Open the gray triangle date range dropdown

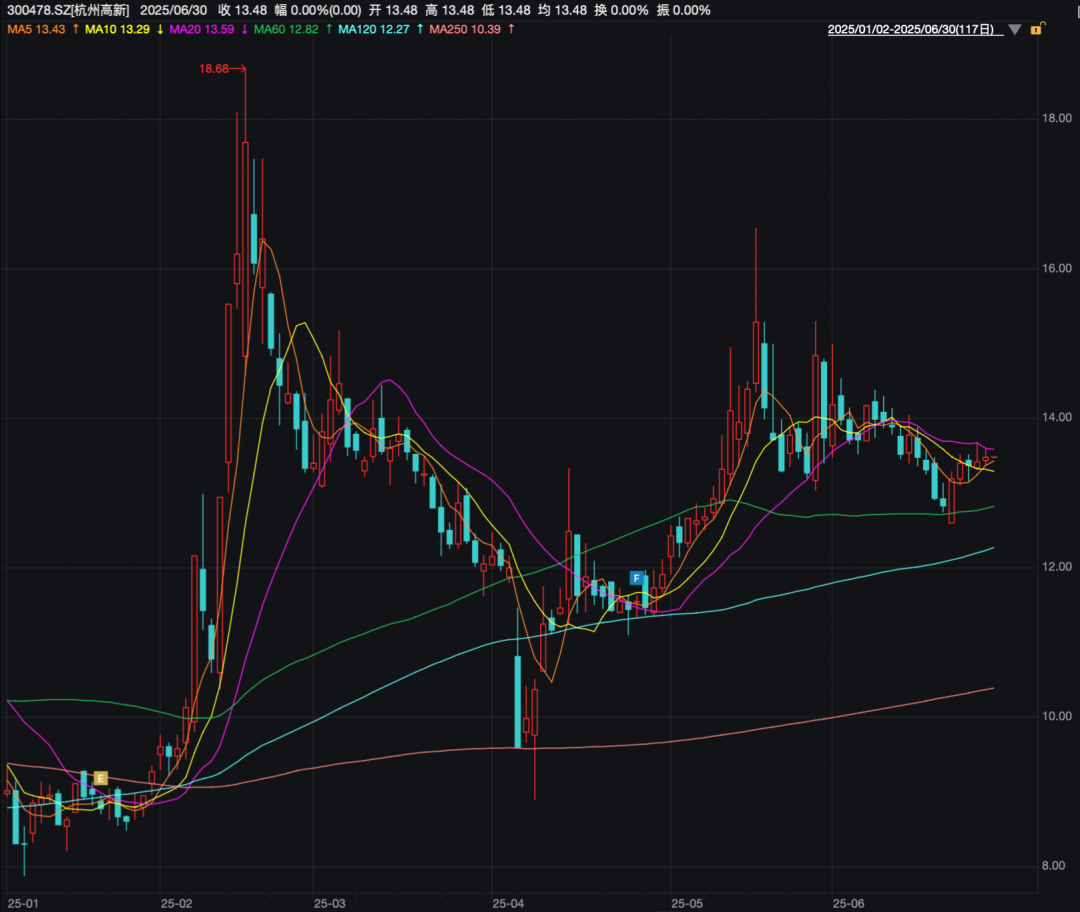[x=1015, y=30]
